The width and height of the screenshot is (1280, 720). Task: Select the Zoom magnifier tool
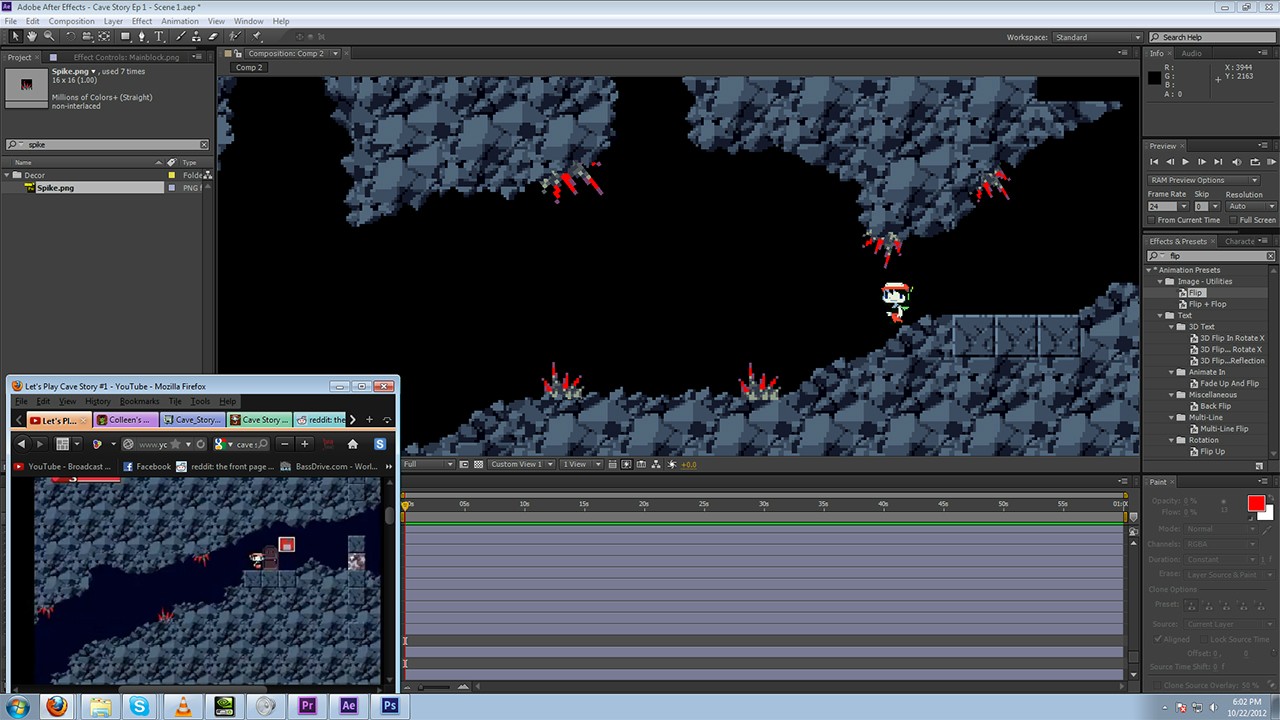click(x=49, y=36)
